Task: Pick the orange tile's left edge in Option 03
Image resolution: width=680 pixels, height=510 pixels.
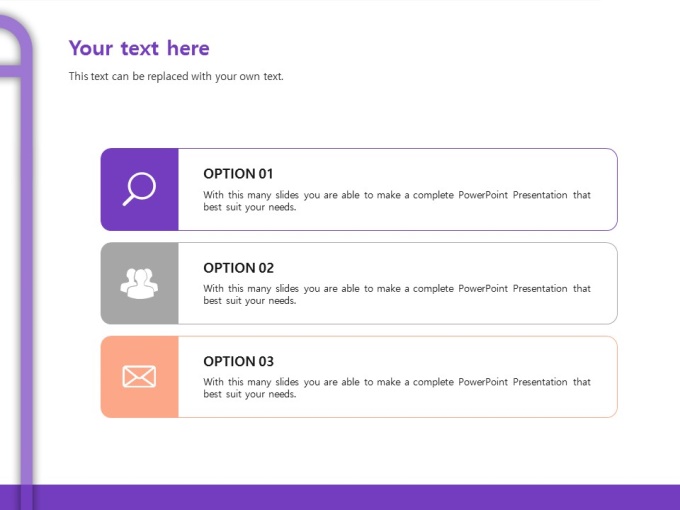Action: pos(104,377)
